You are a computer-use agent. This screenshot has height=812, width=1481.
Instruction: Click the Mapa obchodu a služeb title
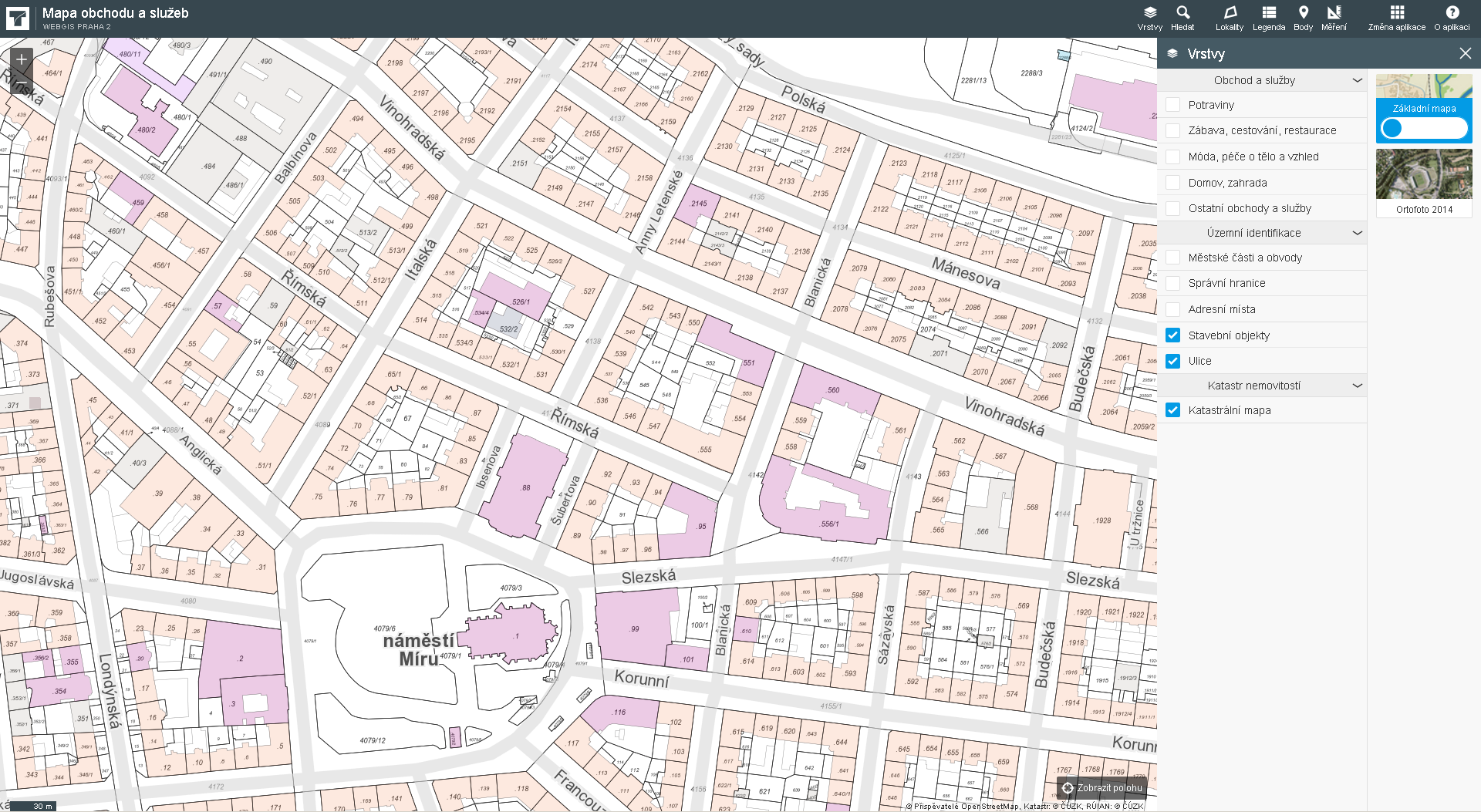point(116,13)
